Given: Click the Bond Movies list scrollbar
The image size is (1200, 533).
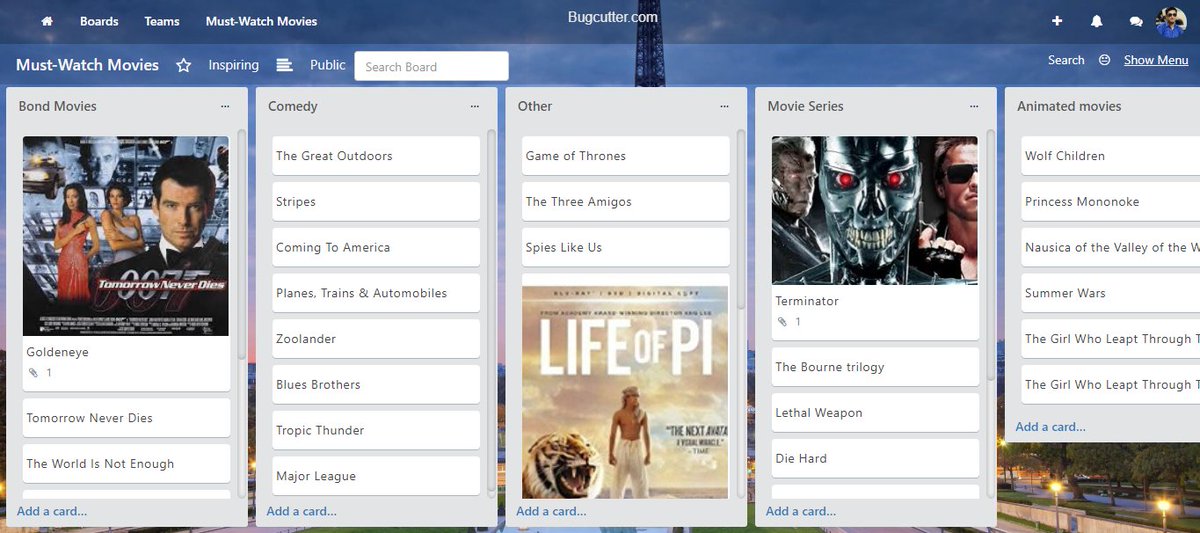Looking at the screenshot, I should (x=241, y=245).
